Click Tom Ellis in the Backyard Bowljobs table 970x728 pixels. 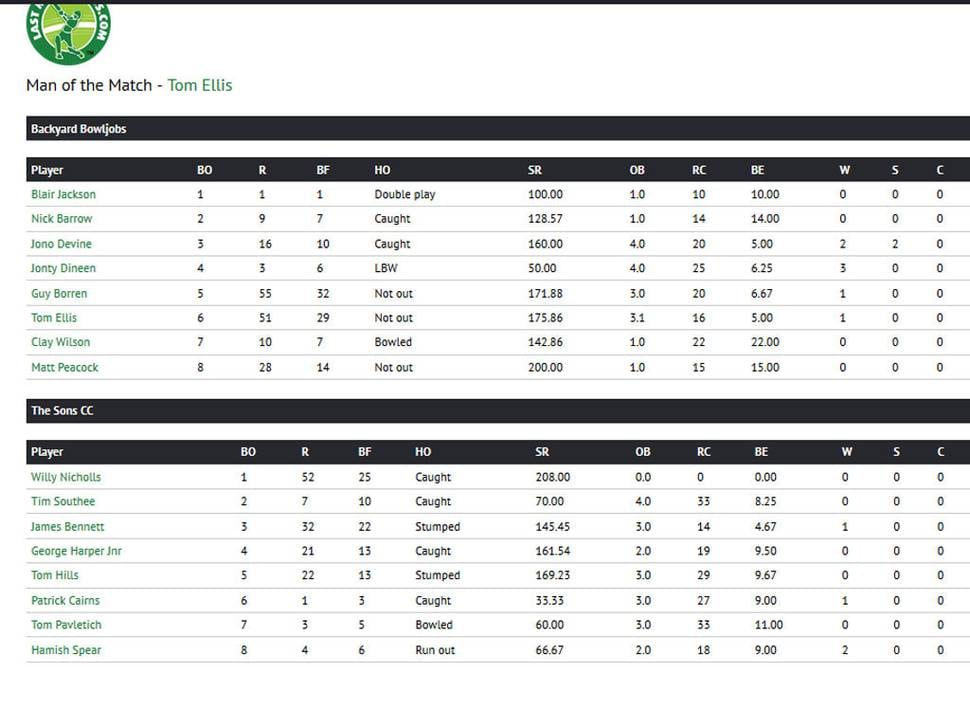54,318
